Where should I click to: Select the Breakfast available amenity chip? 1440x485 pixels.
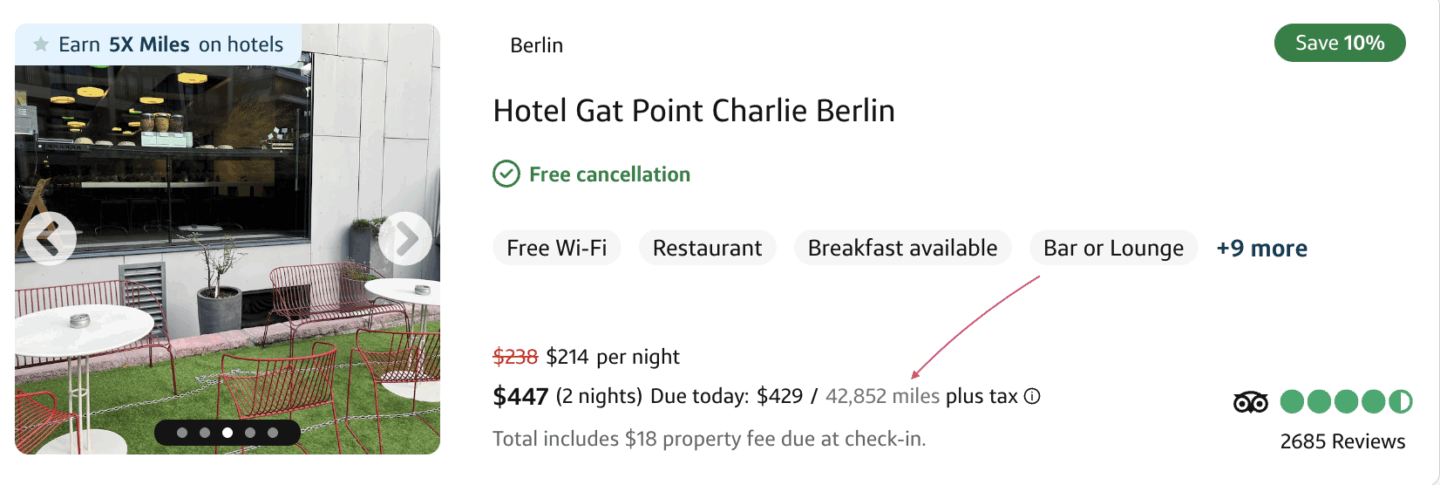click(902, 248)
